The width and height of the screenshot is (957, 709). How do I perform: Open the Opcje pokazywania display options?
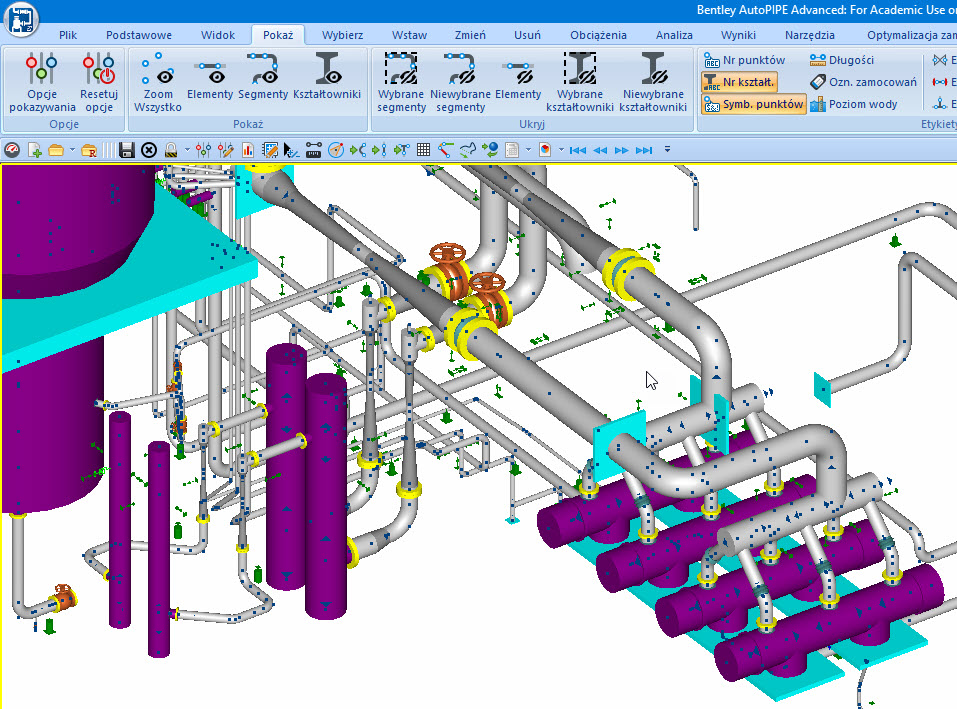(42, 82)
